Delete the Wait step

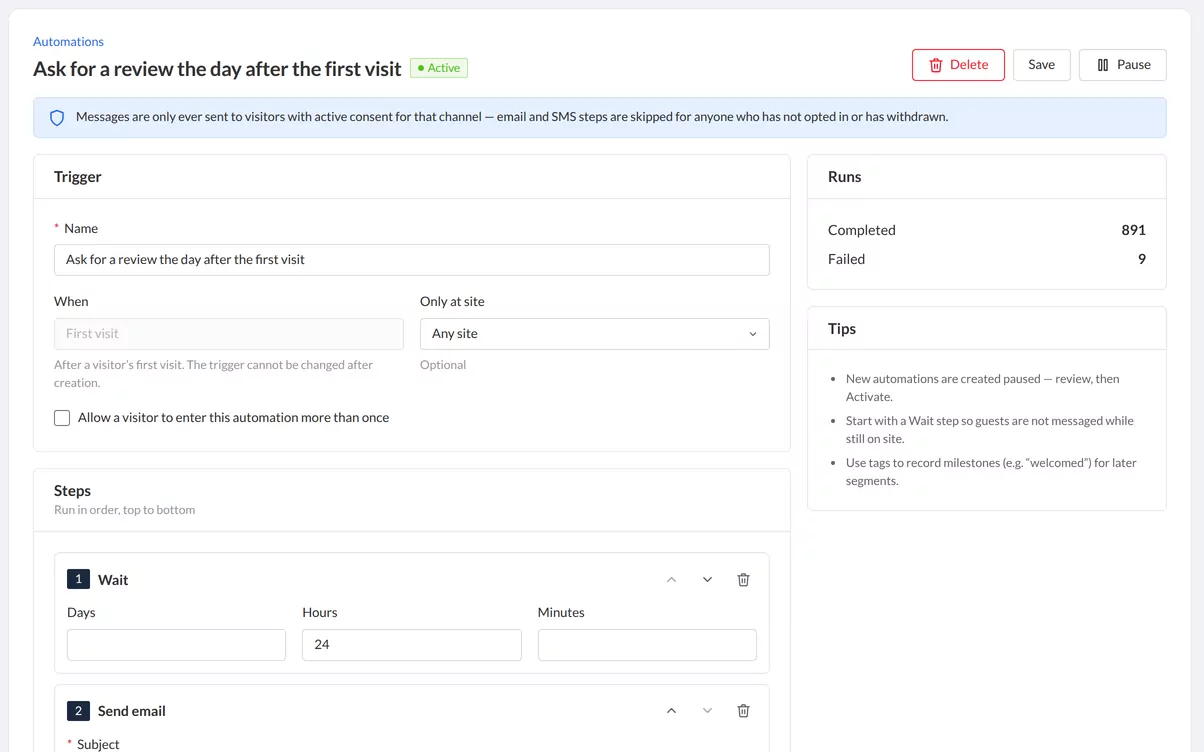pos(743,580)
